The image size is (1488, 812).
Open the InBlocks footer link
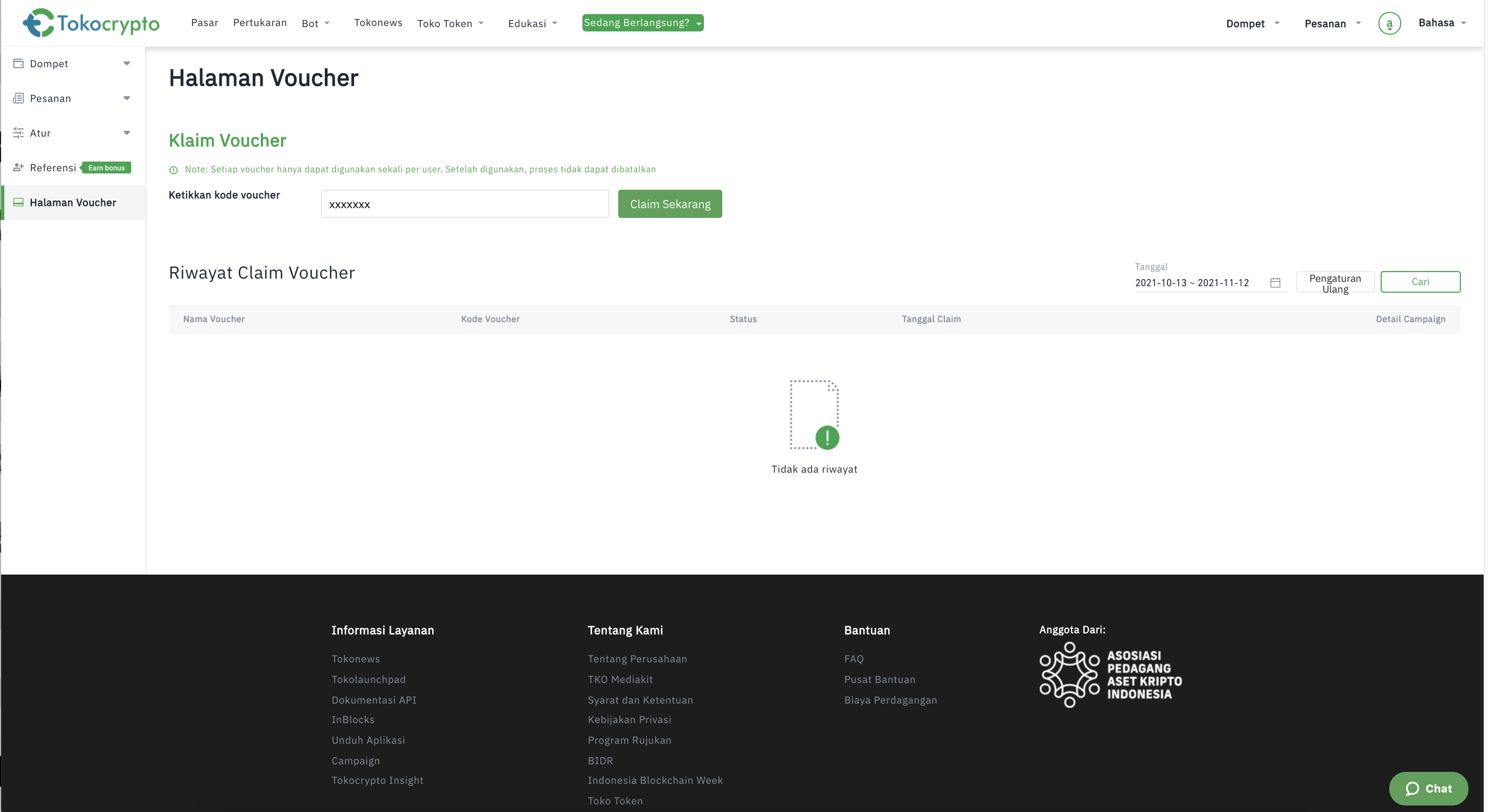pos(353,720)
